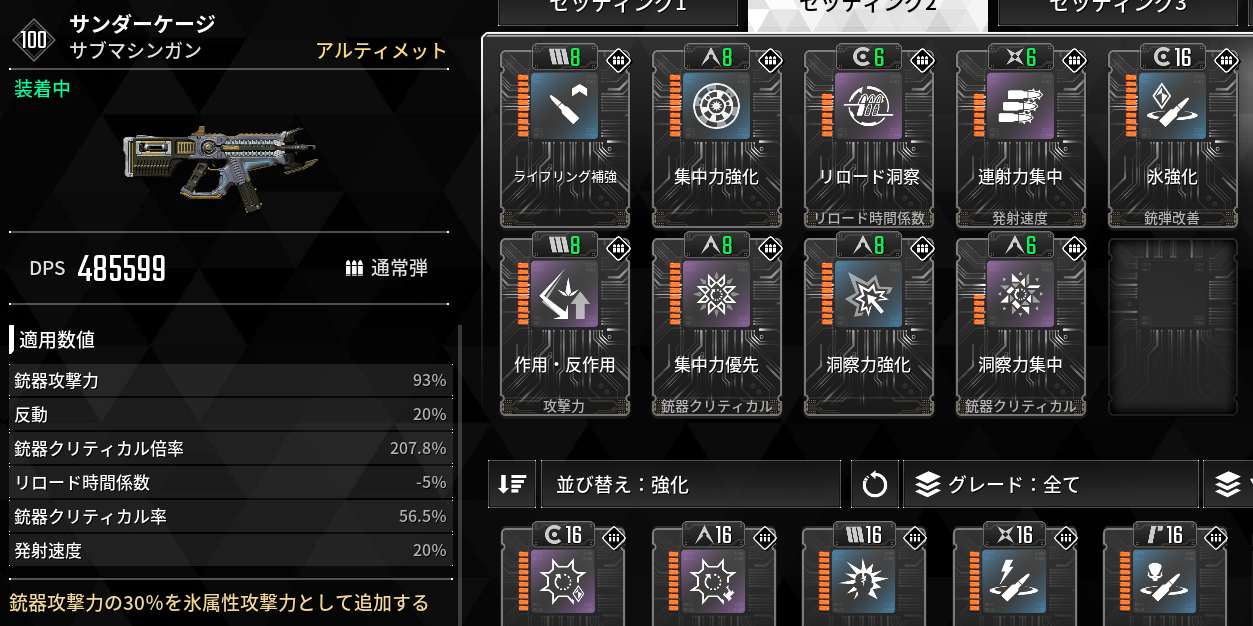This screenshot has width=1253, height=626.
Task: Click the 集中力強化 module icon
Action: pos(717,106)
